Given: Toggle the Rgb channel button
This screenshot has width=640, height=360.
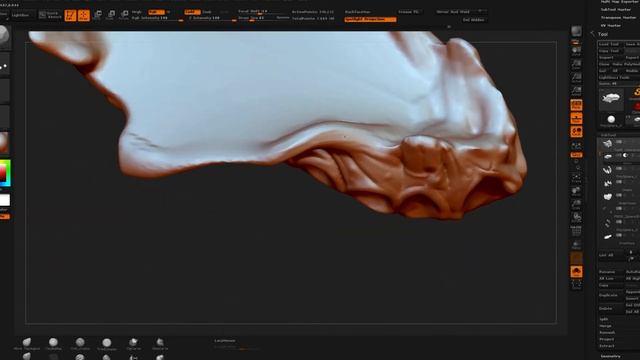Looking at the screenshot, I should pos(156,12).
